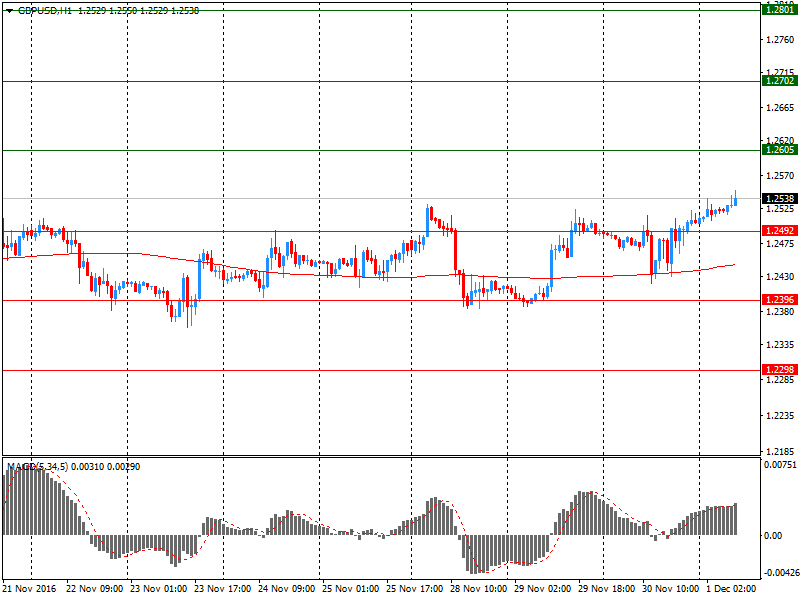Click the 24 Nov 09:00 time label
Viewport: 800px width, 600px height.
coord(286,588)
